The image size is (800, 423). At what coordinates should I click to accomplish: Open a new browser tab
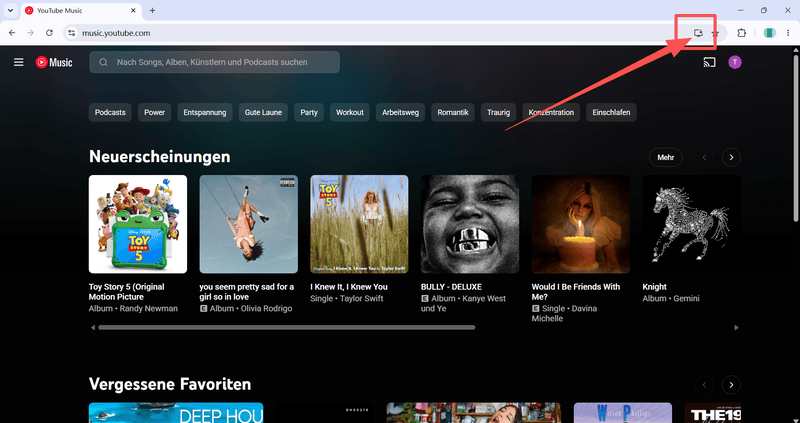tap(152, 10)
